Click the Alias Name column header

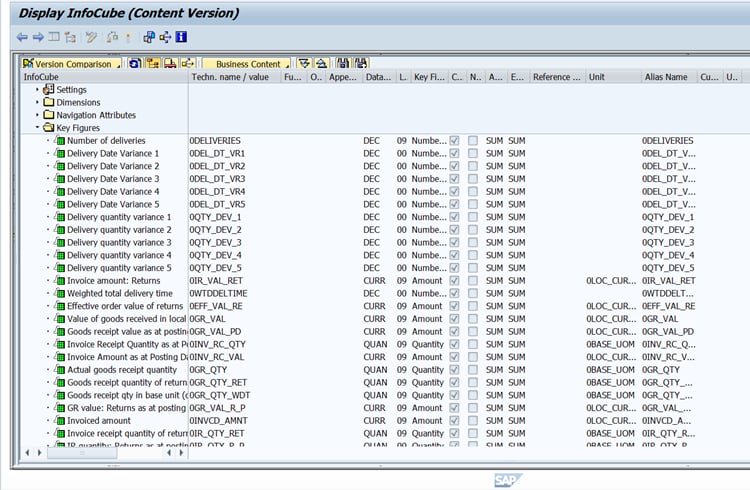point(668,77)
